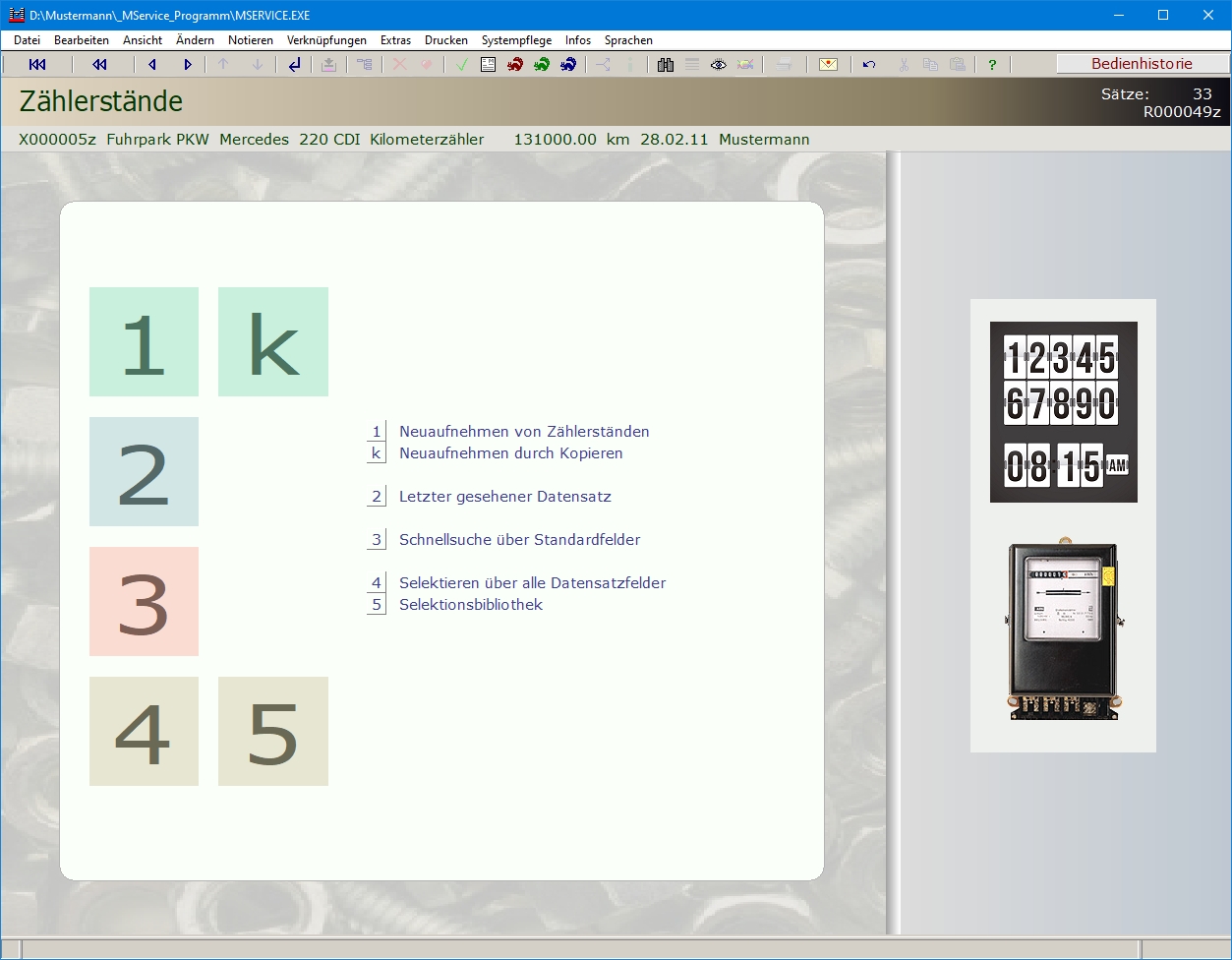This screenshot has height=960, width=1232.
Task: Click the undo arrow toolbar icon
Action: click(869, 65)
